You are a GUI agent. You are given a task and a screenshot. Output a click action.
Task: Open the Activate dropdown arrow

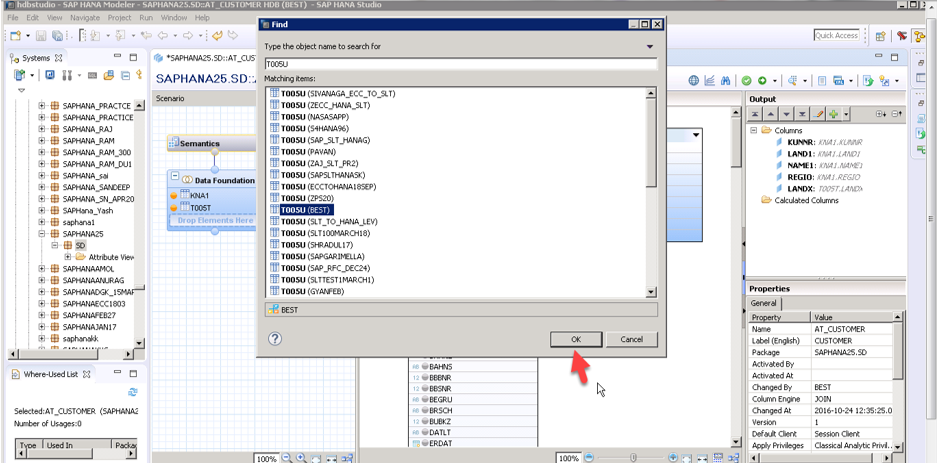pyautogui.click(x=775, y=81)
